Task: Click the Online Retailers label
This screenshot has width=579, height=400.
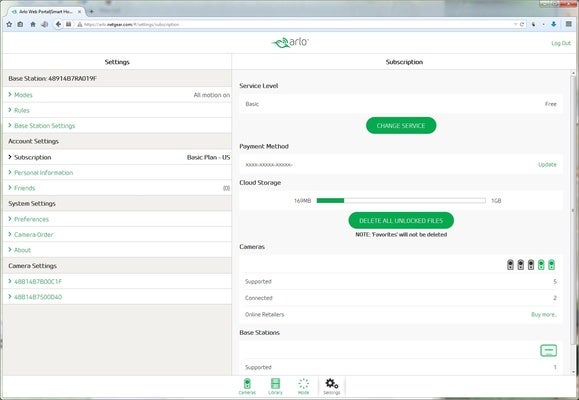Action: point(264,314)
